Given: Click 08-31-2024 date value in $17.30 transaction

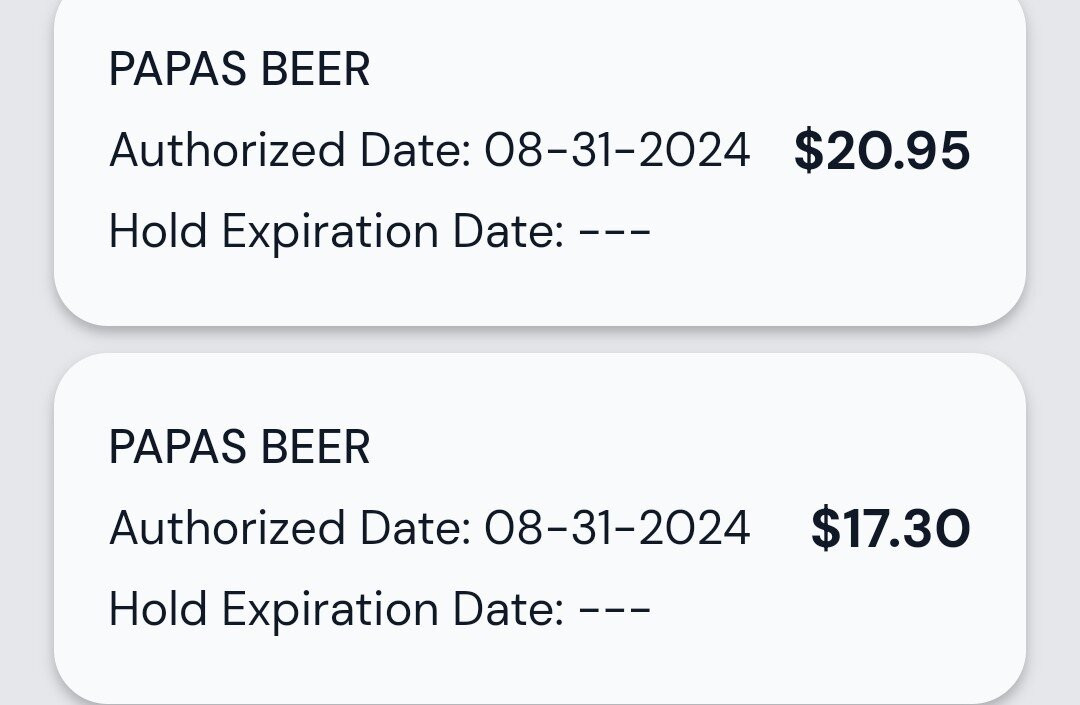Looking at the screenshot, I should [617, 528].
